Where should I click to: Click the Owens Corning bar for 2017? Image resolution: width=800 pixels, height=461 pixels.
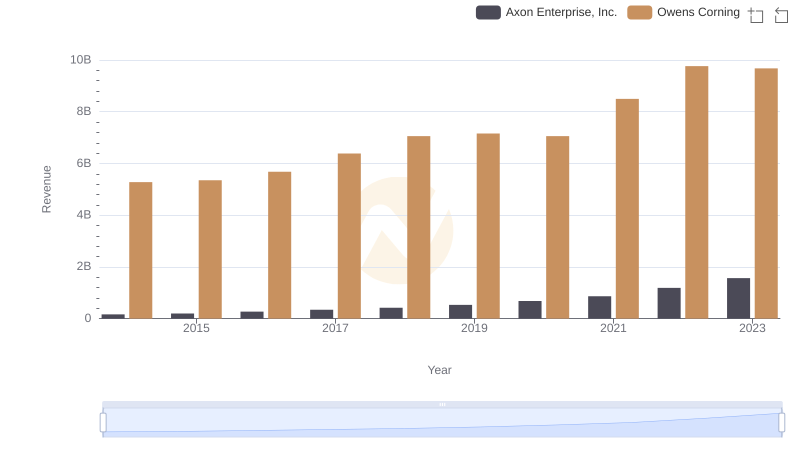(349, 236)
